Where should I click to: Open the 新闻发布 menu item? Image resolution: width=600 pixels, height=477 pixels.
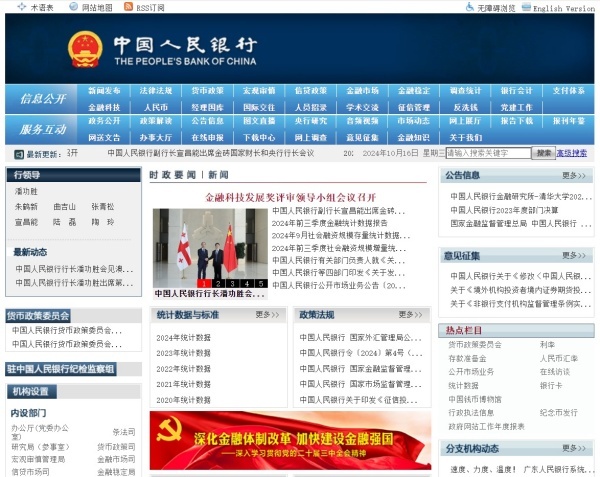point(104,91)
